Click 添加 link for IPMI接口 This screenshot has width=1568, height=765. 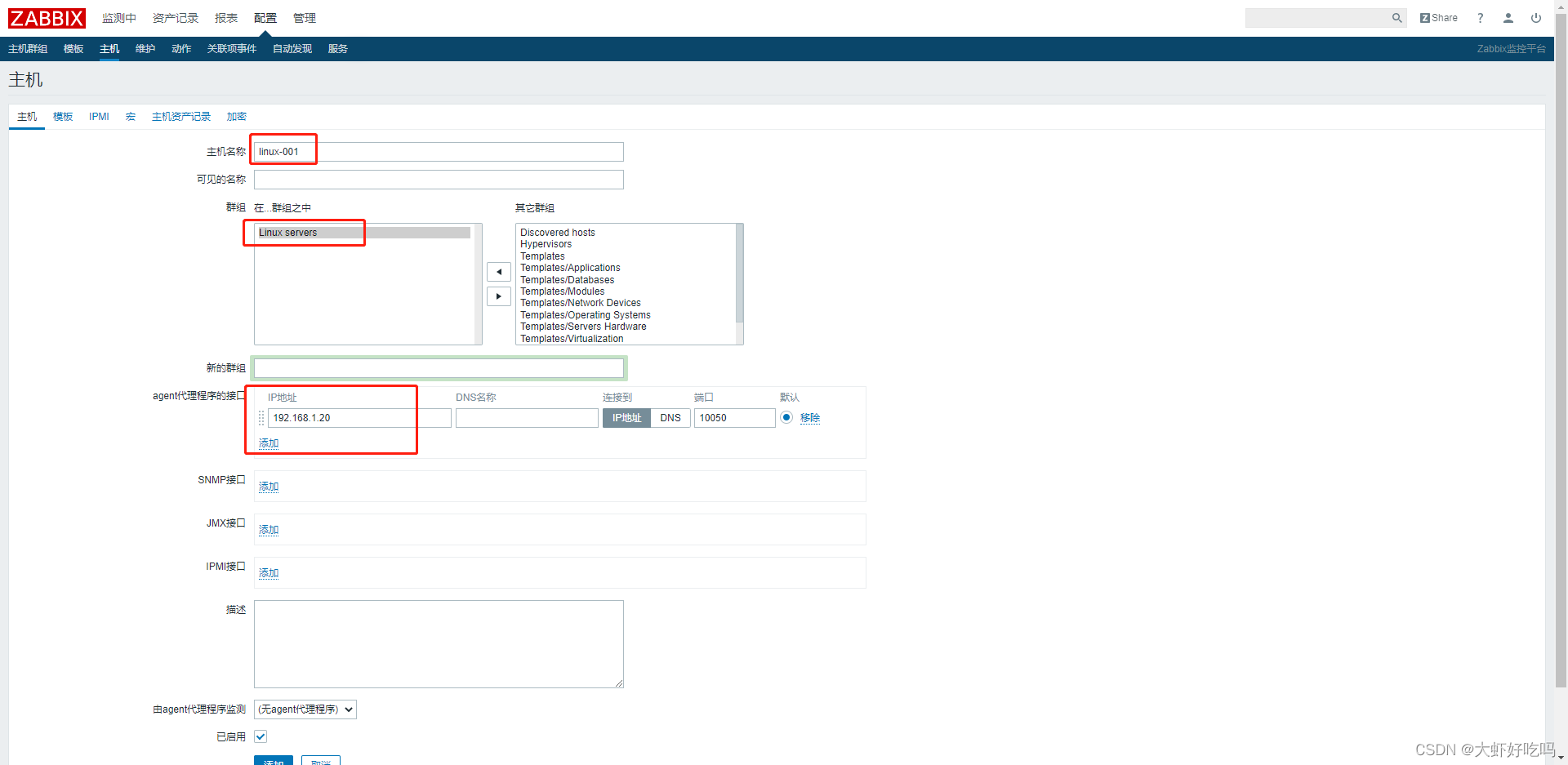(269, 573)
